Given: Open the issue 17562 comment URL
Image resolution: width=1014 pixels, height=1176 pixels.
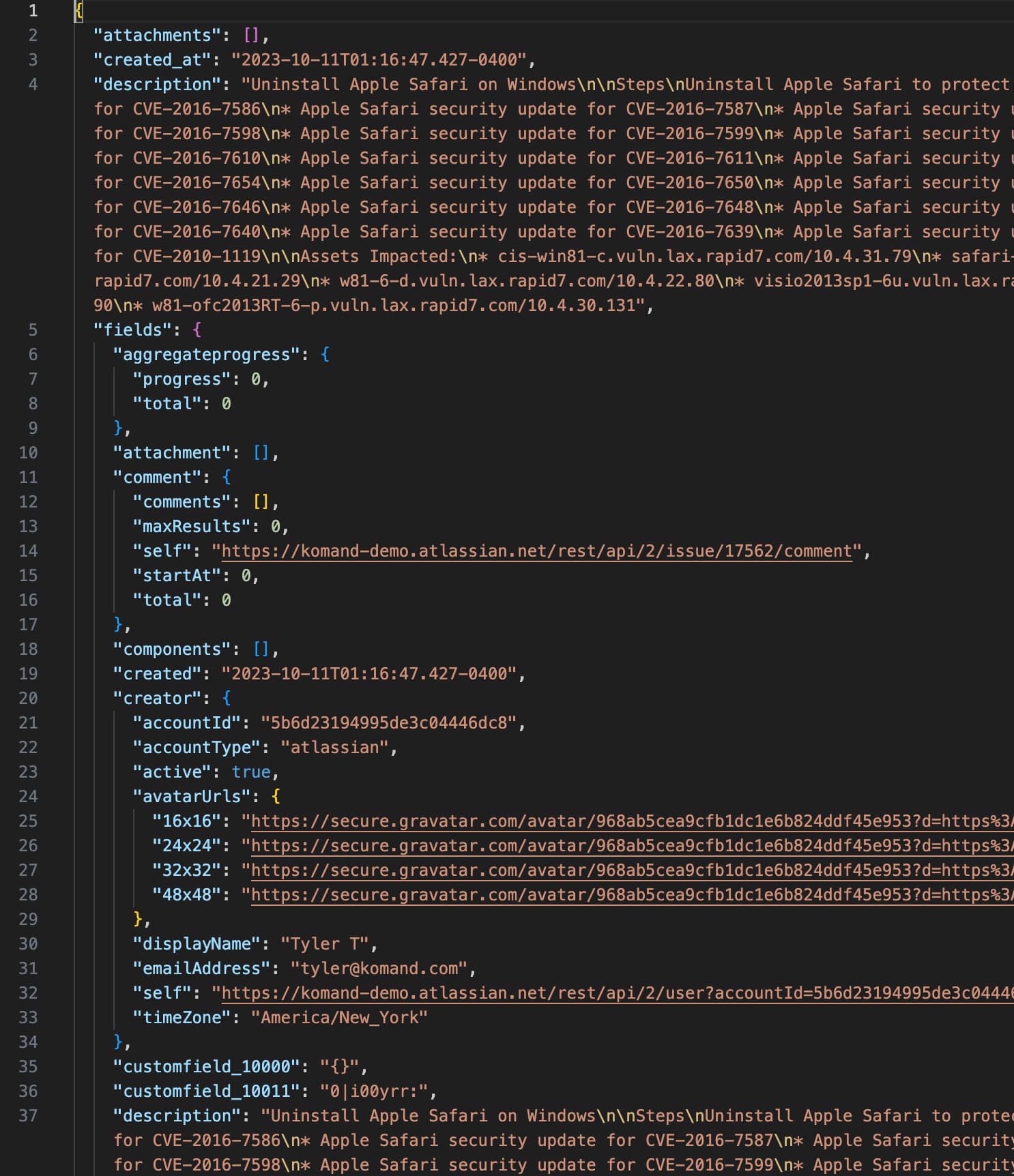Looking at the screenshot, I should [x=536, y=551].
